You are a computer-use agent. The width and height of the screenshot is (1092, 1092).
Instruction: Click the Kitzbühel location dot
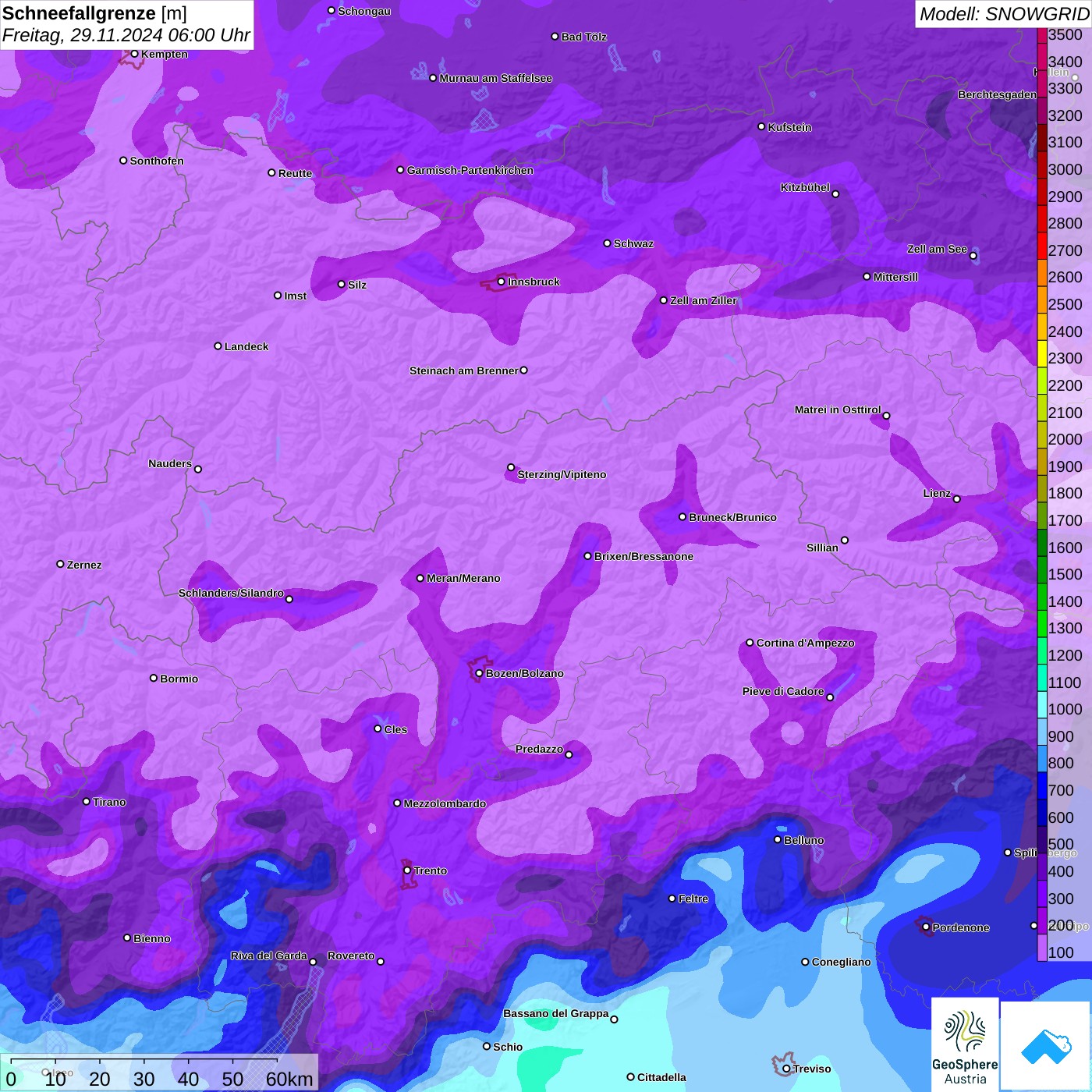[835, 193]
